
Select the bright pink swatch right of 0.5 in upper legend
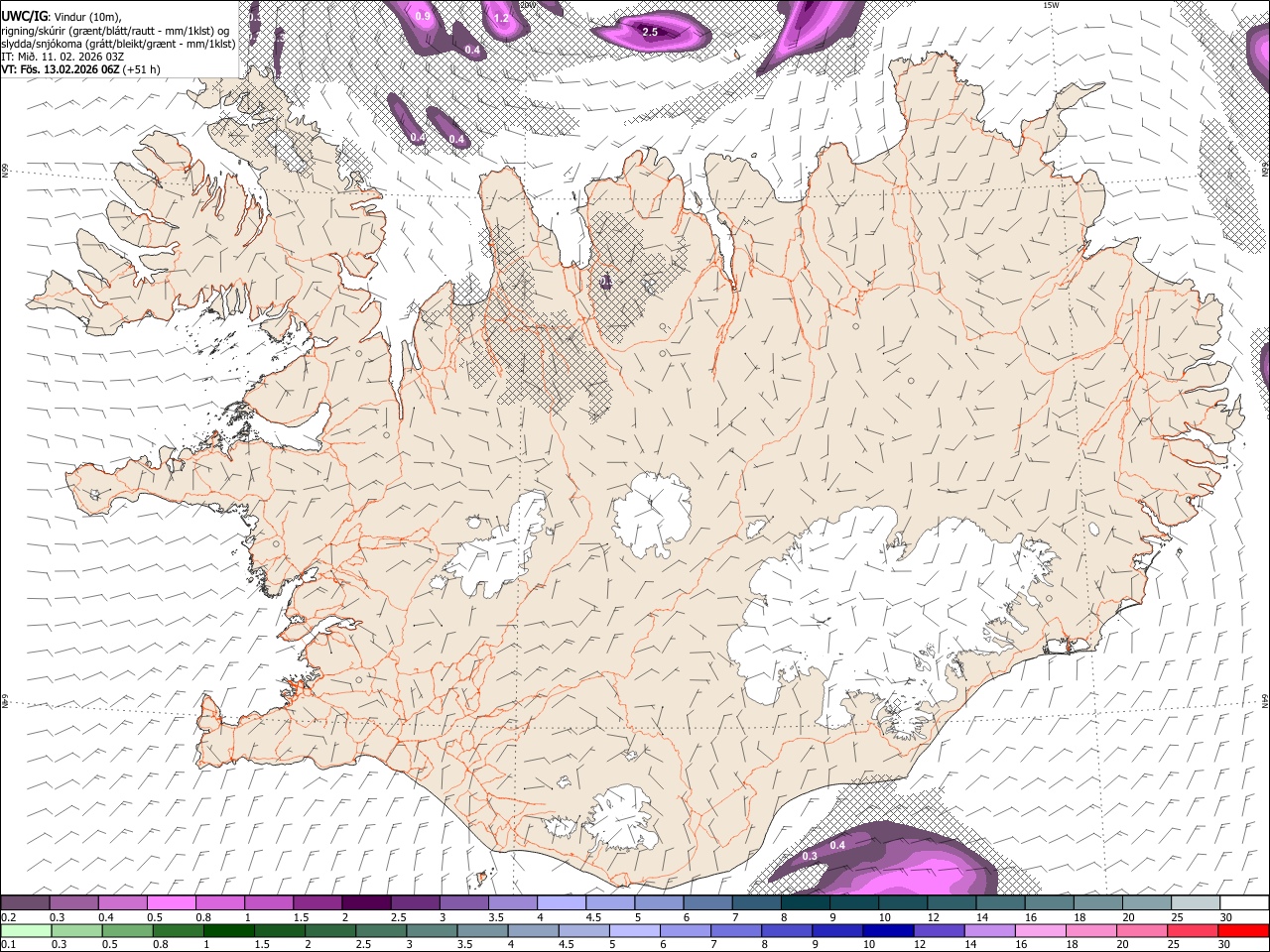171,903
